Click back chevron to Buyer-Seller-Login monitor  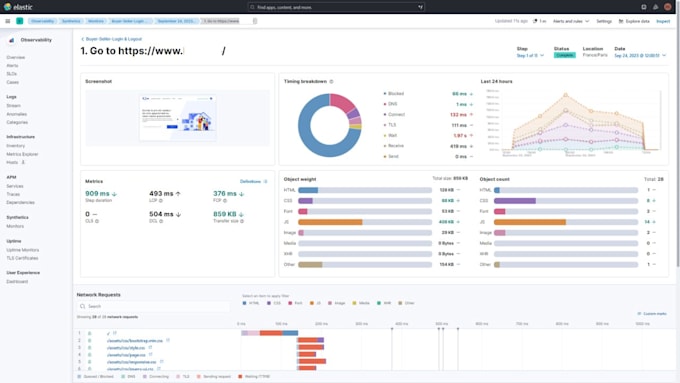pyautogui.click(x=83, y=39)
